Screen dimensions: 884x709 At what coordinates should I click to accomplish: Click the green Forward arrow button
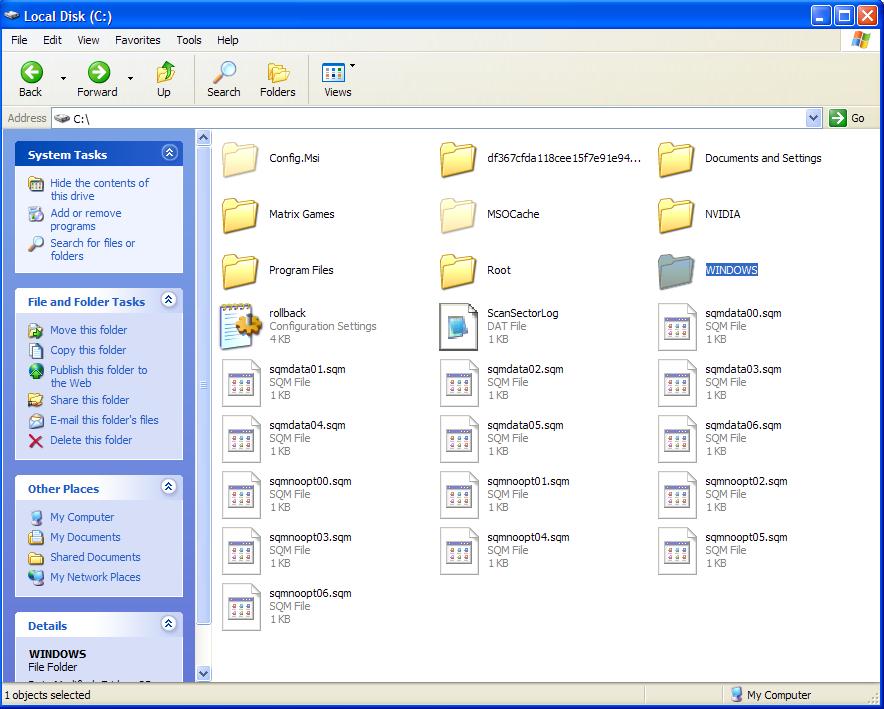coord(99,72)
